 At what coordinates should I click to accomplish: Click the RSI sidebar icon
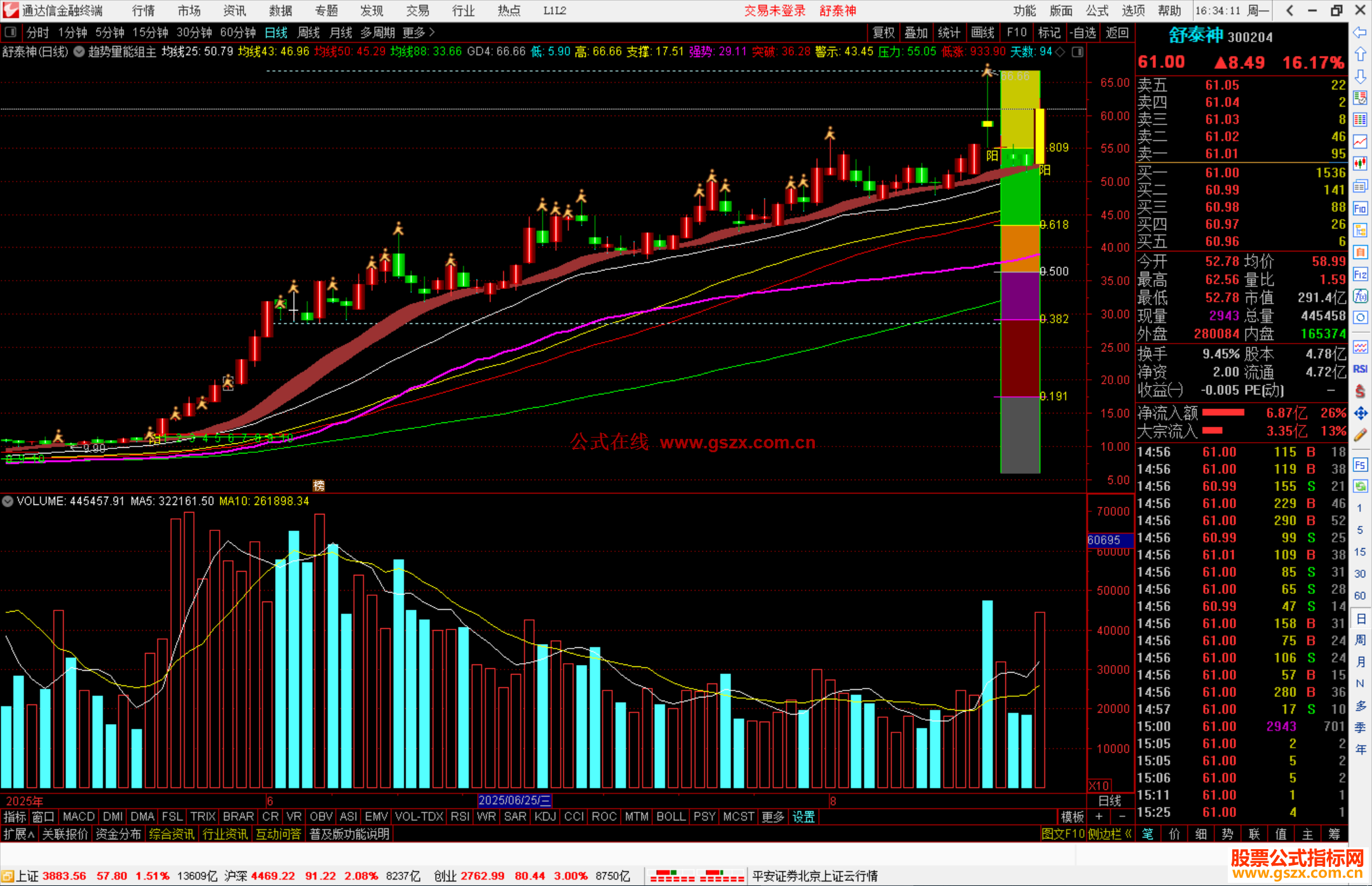[x=1360, y=369]
